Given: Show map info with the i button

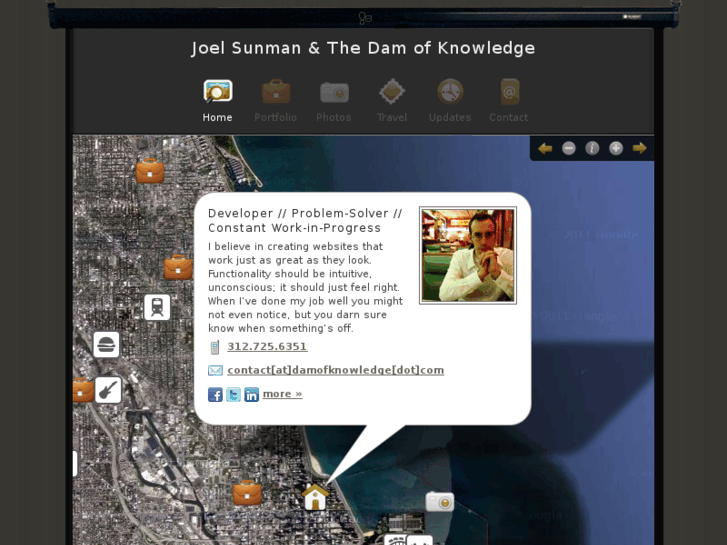Looking at the screenshot, I should (x=592, y=148).
